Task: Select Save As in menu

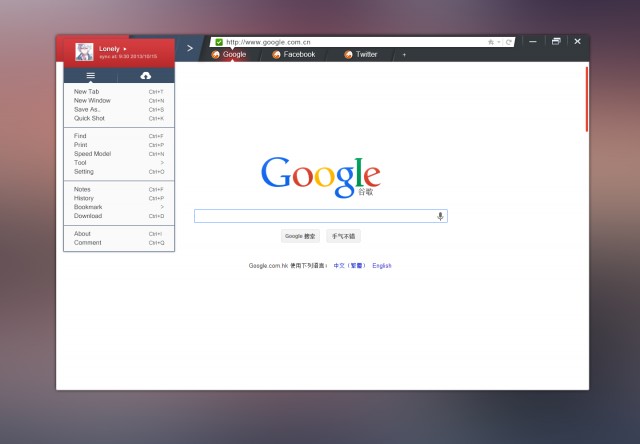Action: [119, 109]
